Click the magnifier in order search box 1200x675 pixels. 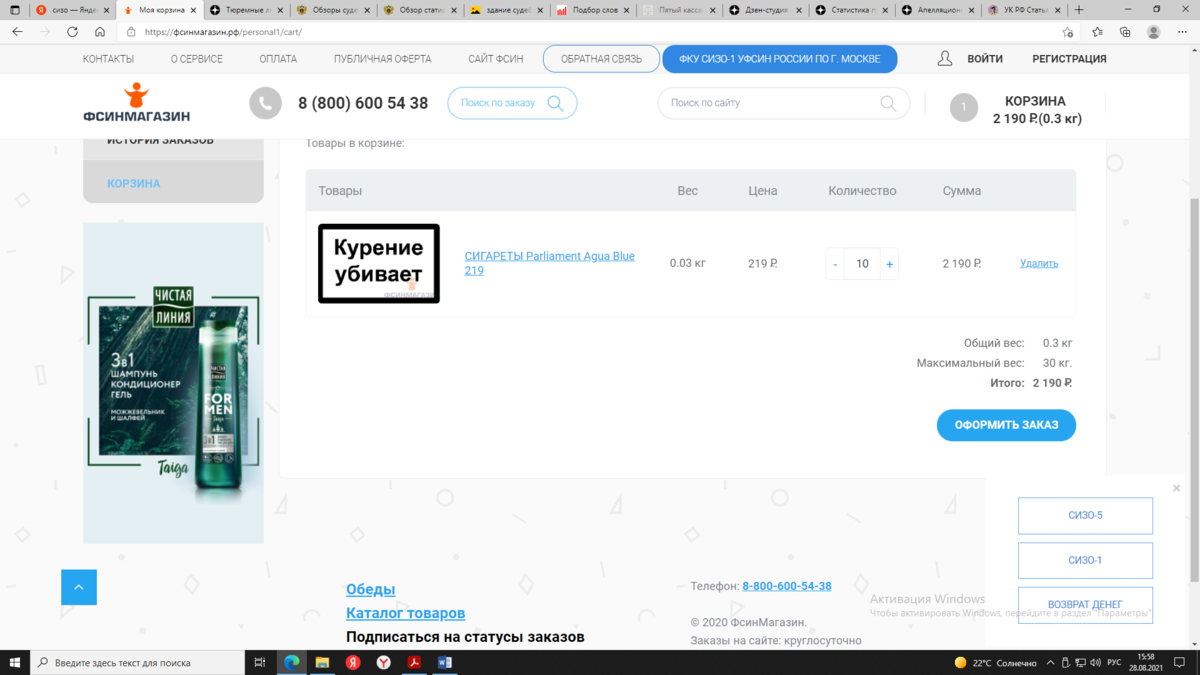(555, 103)
